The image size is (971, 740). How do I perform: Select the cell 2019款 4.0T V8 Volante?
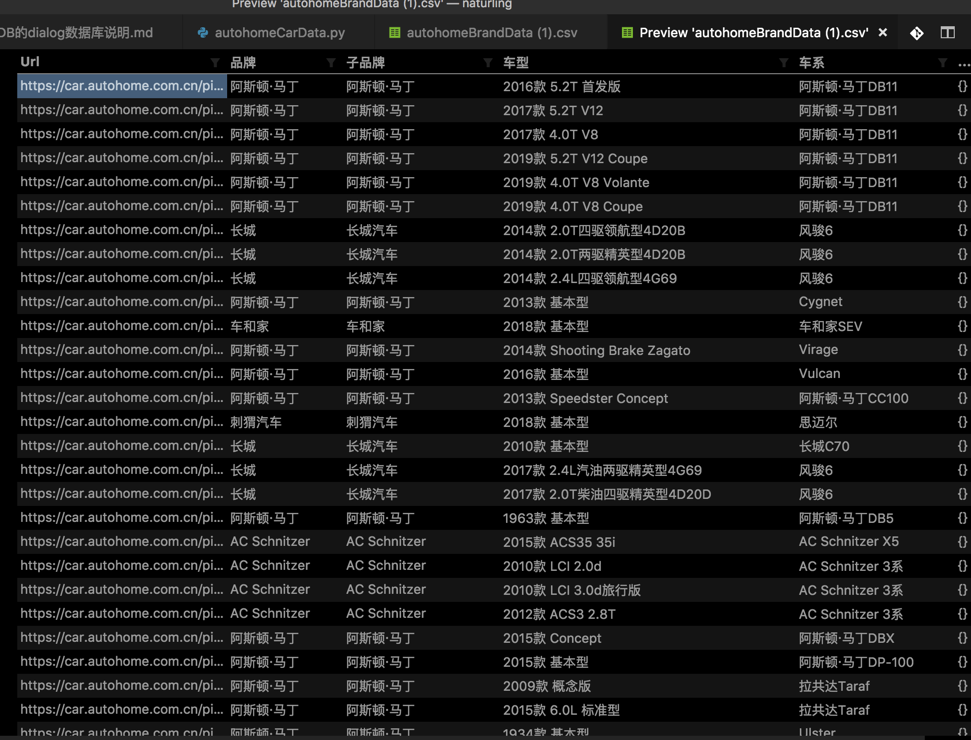tap(576, 183)
